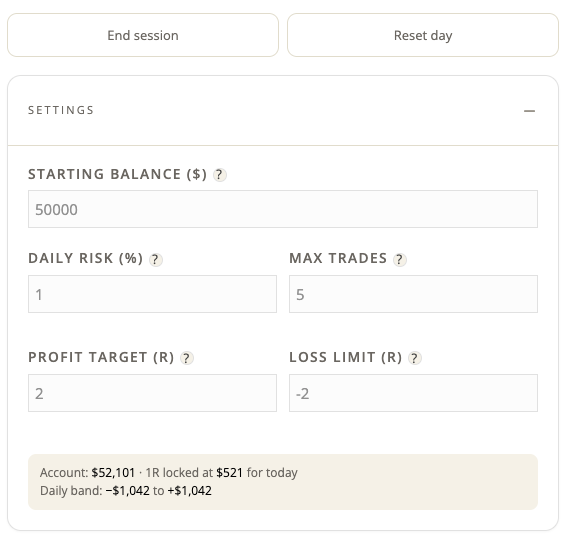Click the Daily Risk (%) label text
Image resolution: width=570 pixels, height=538 pixels.
coord(85,258)
